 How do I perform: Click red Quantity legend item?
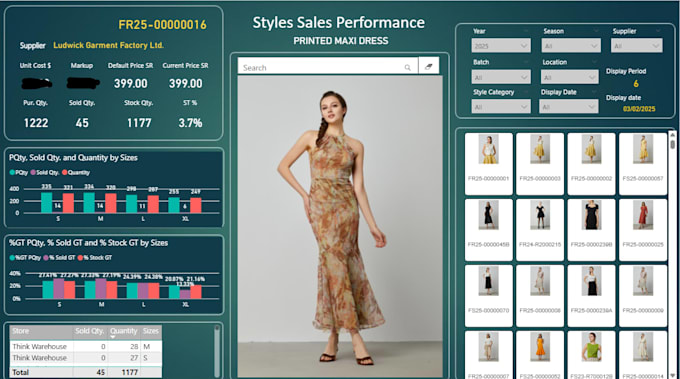pyautogui.click(x=76, y=172)
